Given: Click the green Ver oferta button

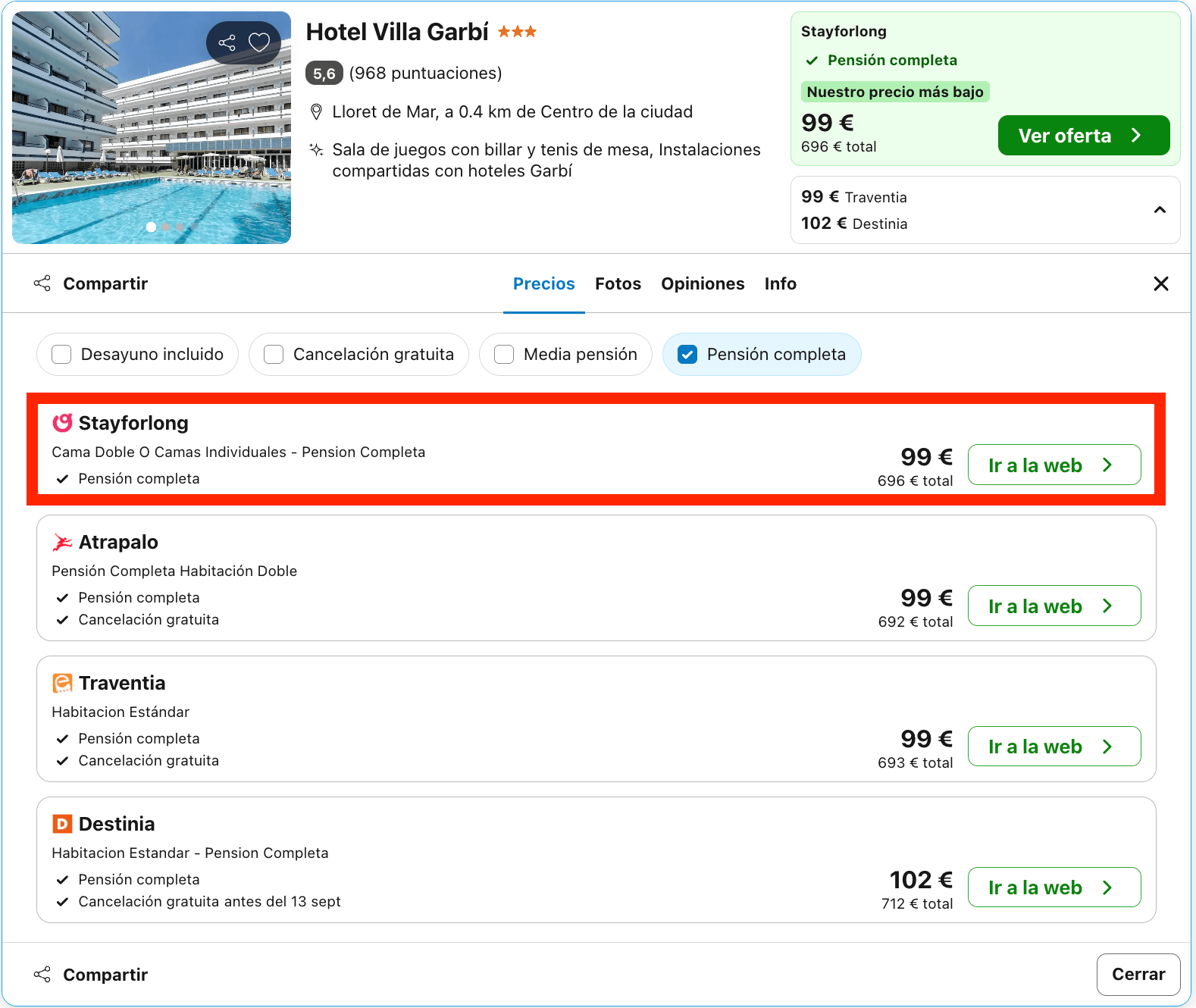Looking at the screenshot, I should coord(1084,136).
